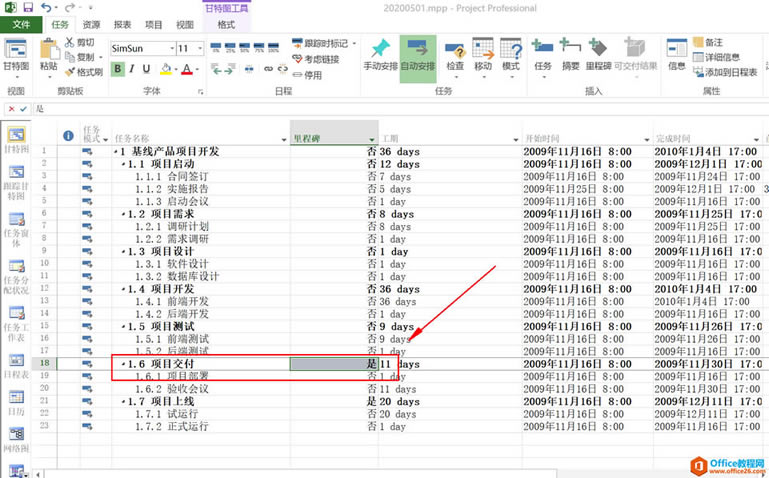
Task: Click the 考虑链接 (Respect Links) button
Action: coord(316,59)
